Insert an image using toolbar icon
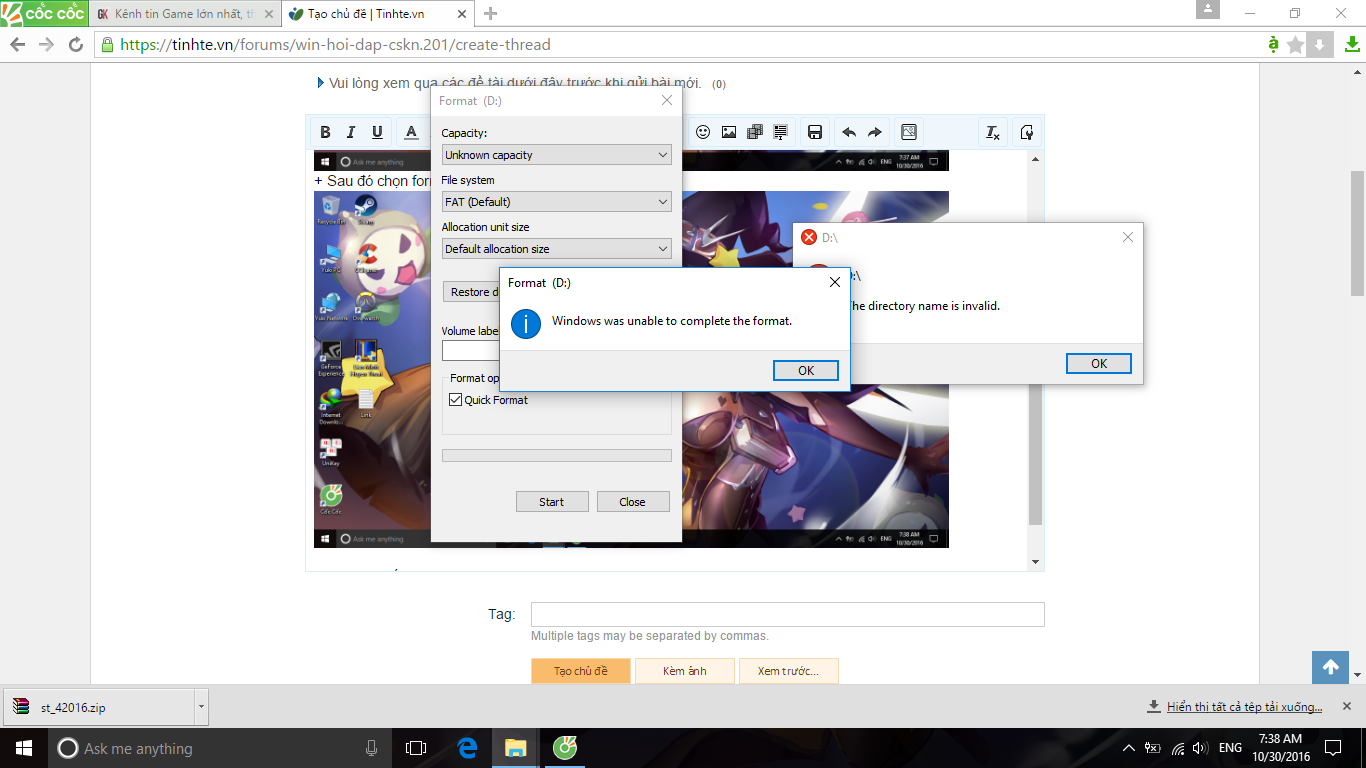1366x768 pixels. pos(729,132)
